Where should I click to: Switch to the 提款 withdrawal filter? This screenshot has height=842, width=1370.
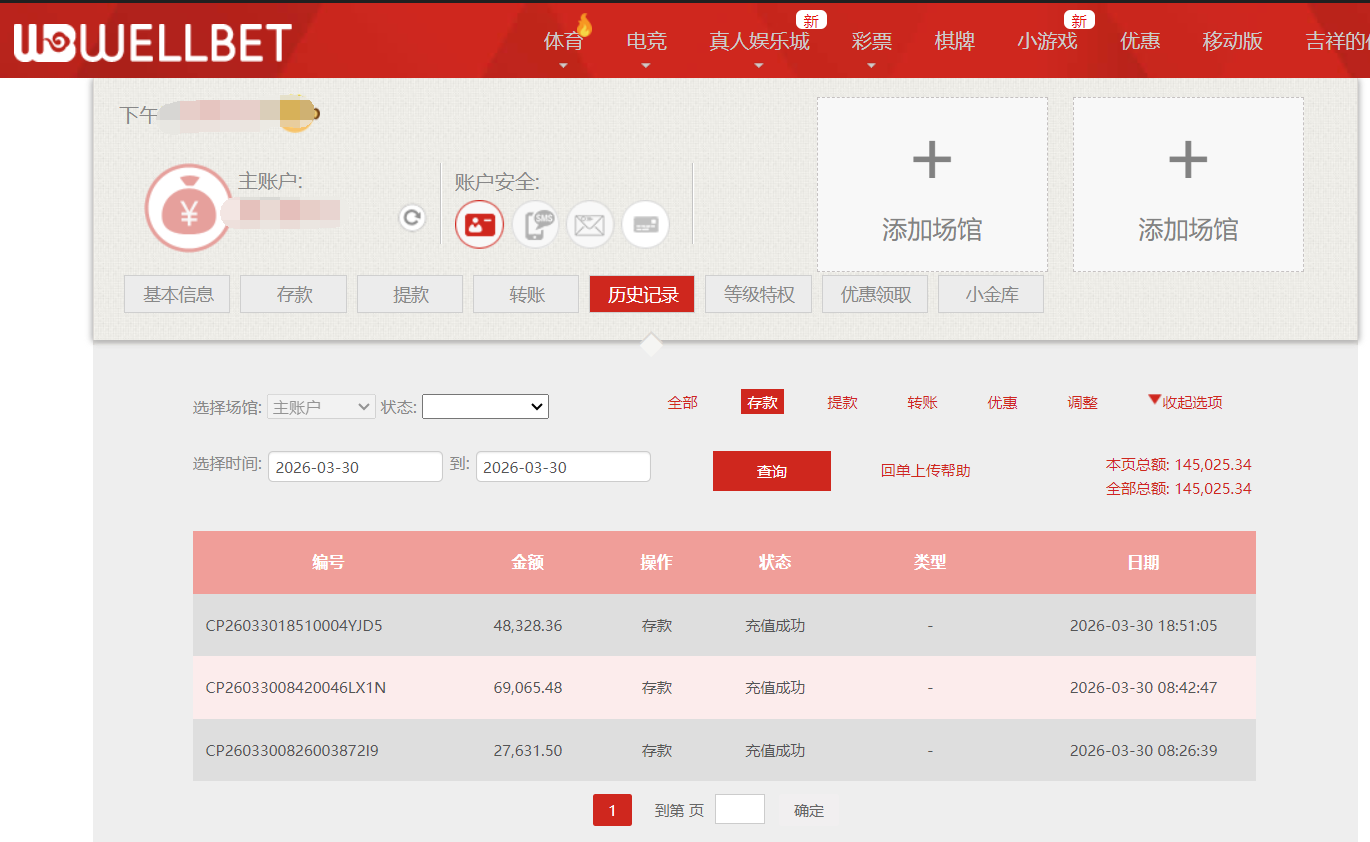(842, 401)
